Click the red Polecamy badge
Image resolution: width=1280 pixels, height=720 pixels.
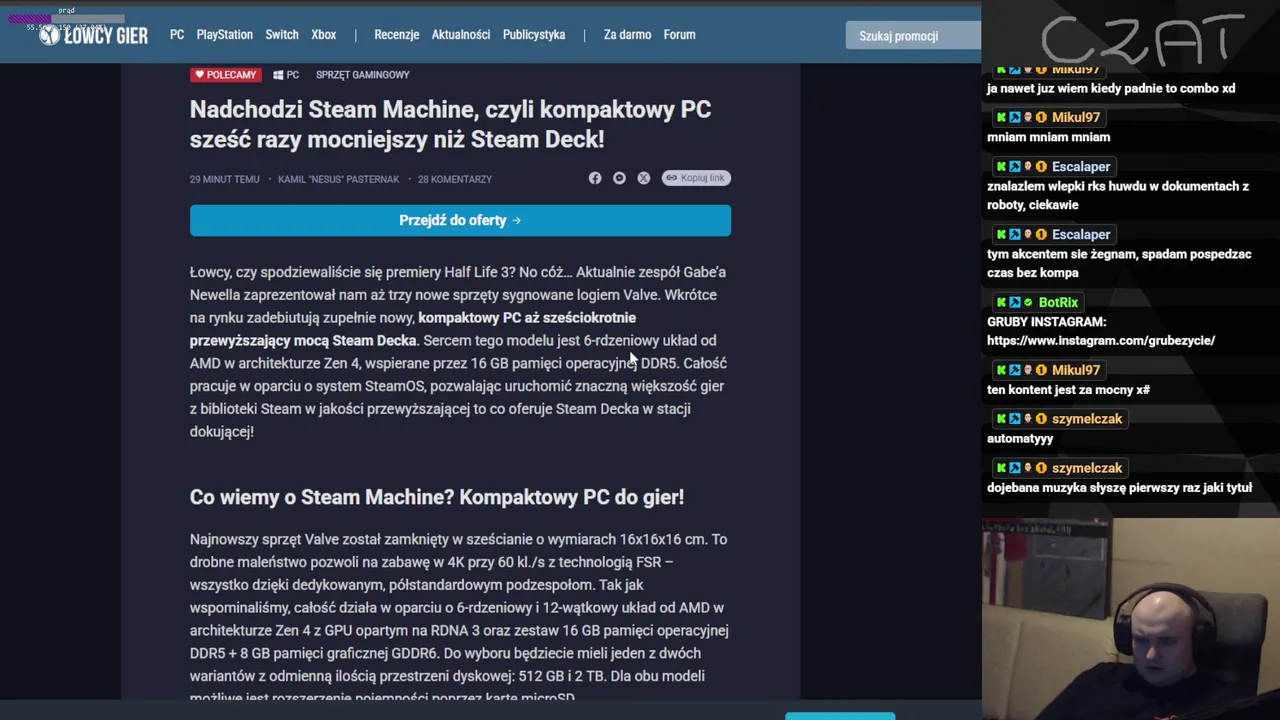click(x=226, y=75)
